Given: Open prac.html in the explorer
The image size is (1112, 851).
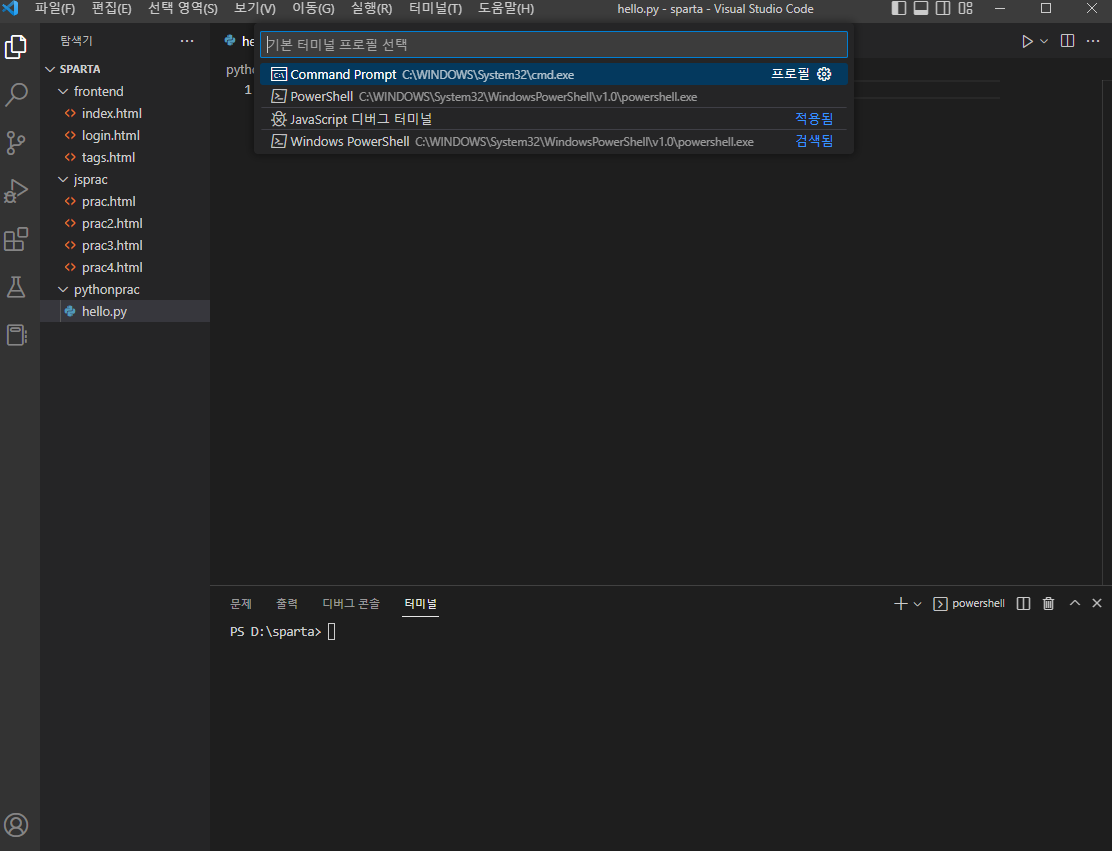Looking at the screenshot, I should click(x=125, y=201).
